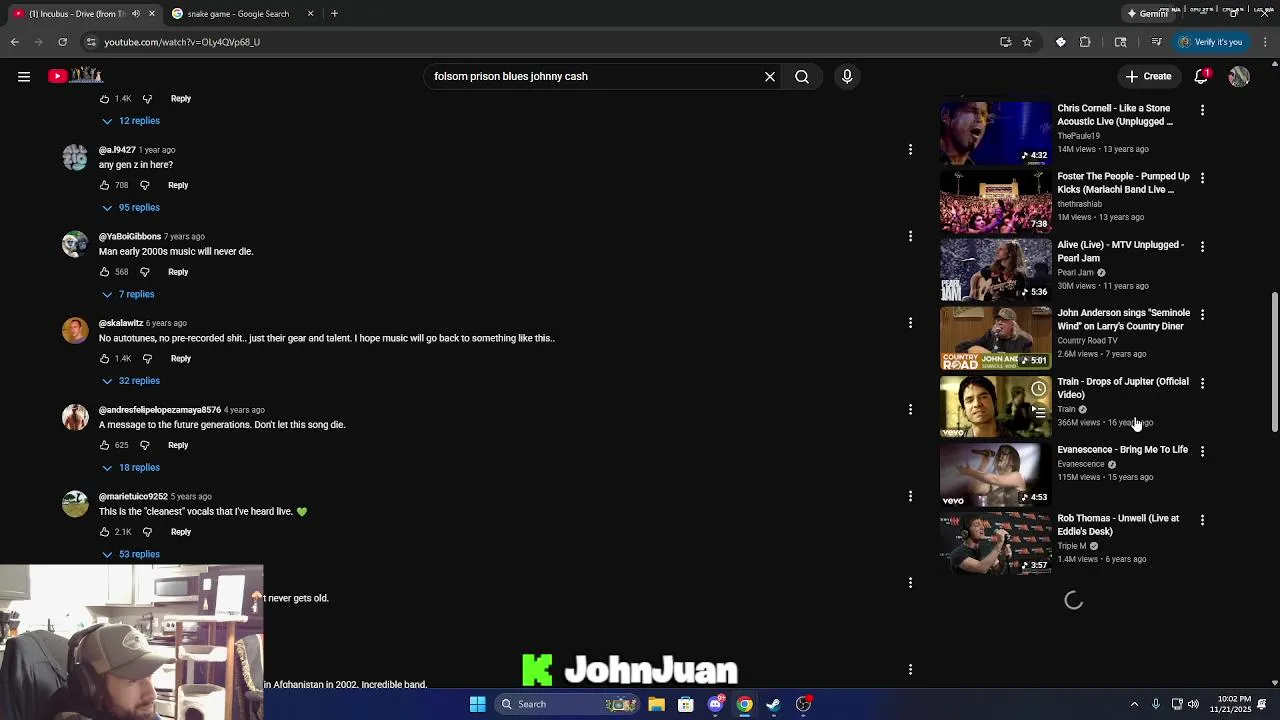Viewport: 1280px width, 720px height.
Task: Open OBS Studio from the taskbar
Action: click(x=803, y=704)
